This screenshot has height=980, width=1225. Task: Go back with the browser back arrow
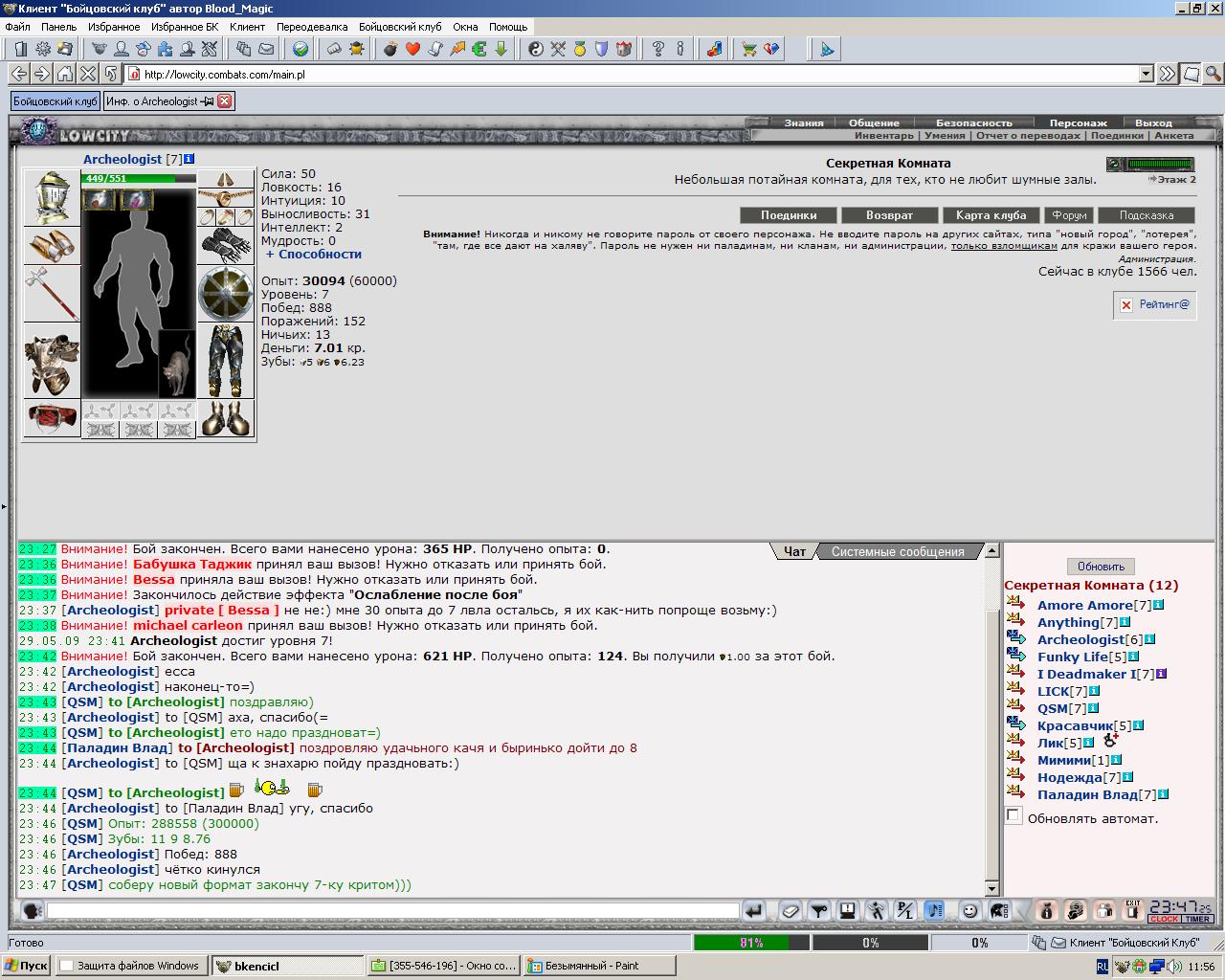[19, 74]
